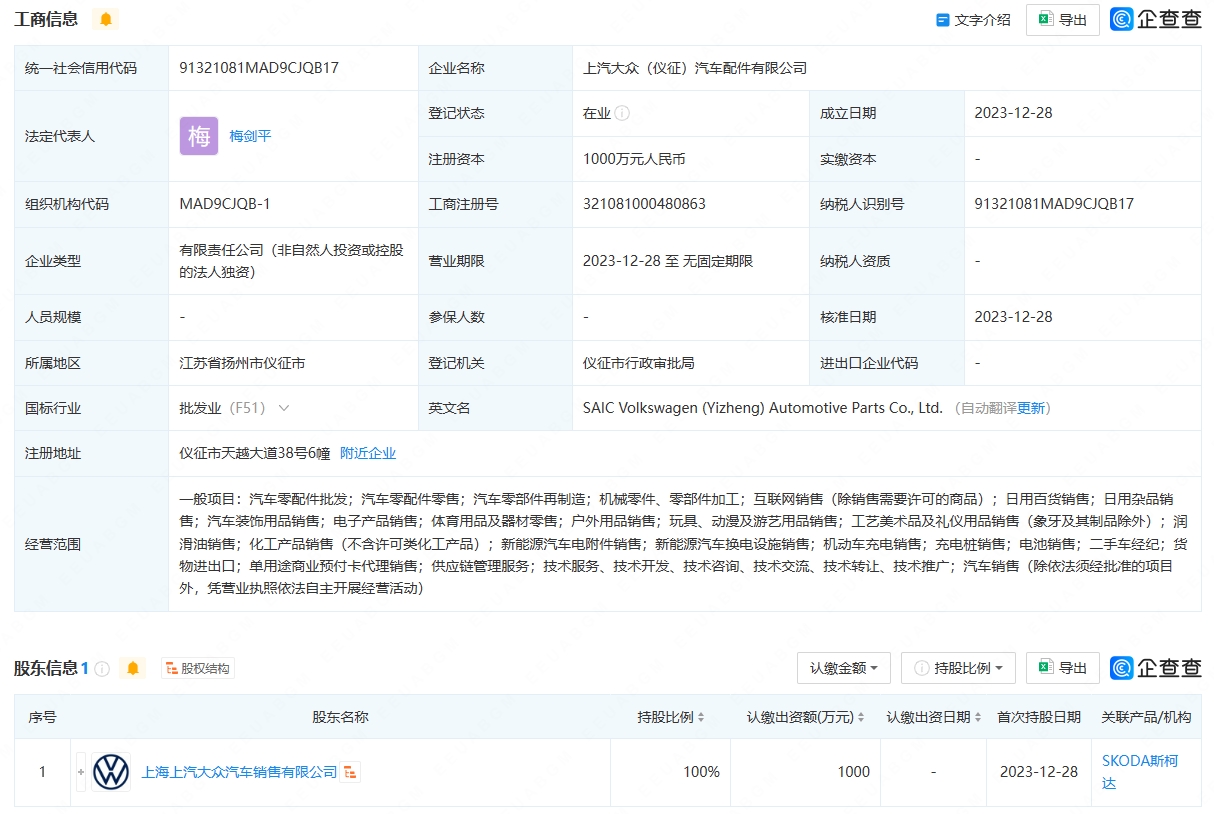Select address 仪征市天越大道38号6幢

tap(254, 453)
